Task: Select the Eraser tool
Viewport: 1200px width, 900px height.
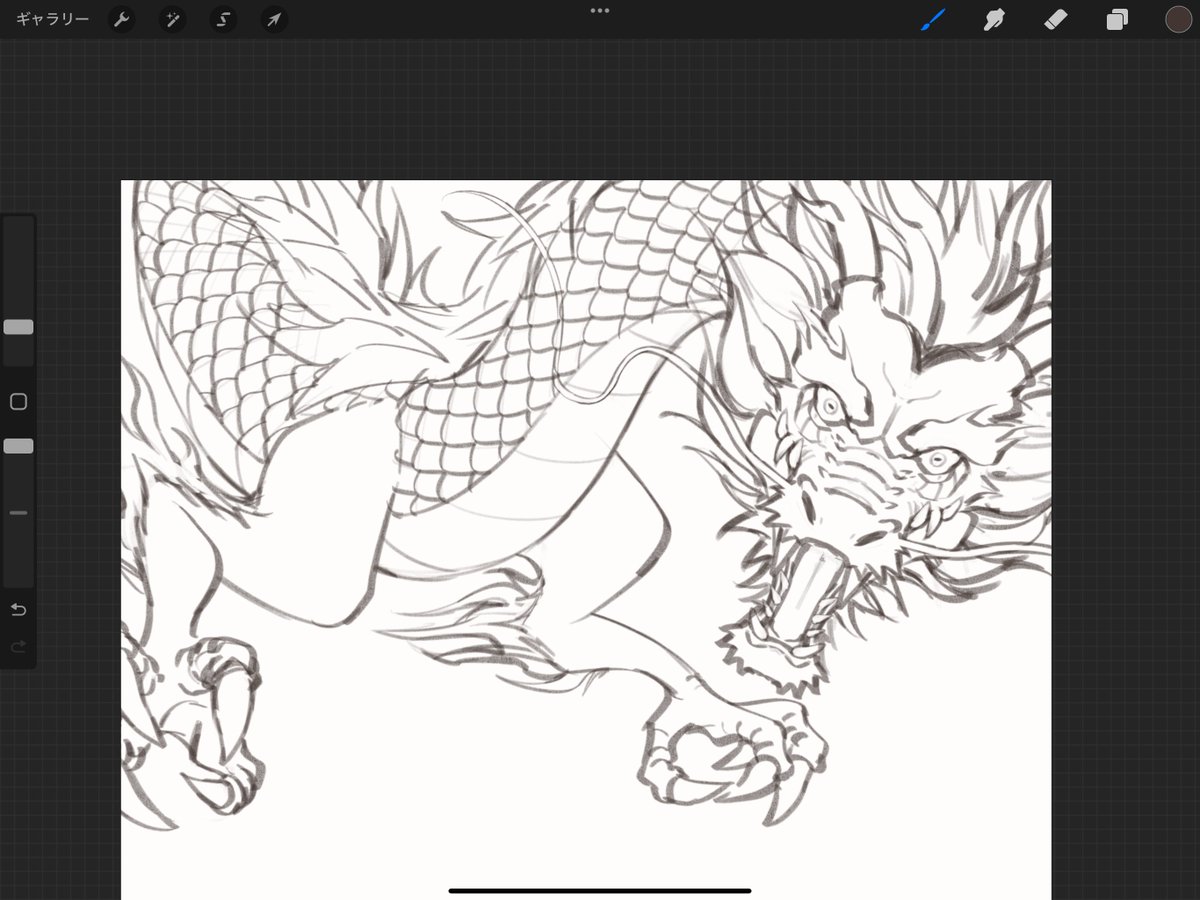Action: 1056,19
